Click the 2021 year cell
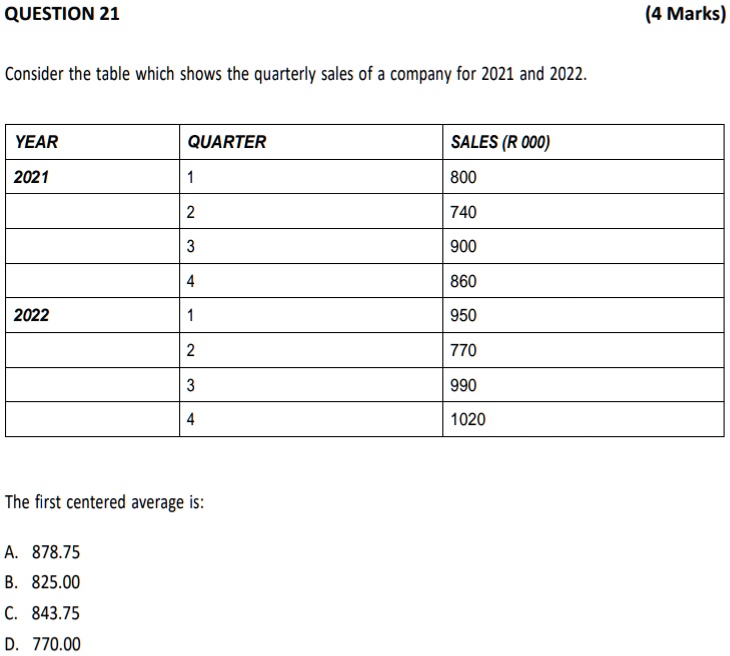 coord(93,177)
